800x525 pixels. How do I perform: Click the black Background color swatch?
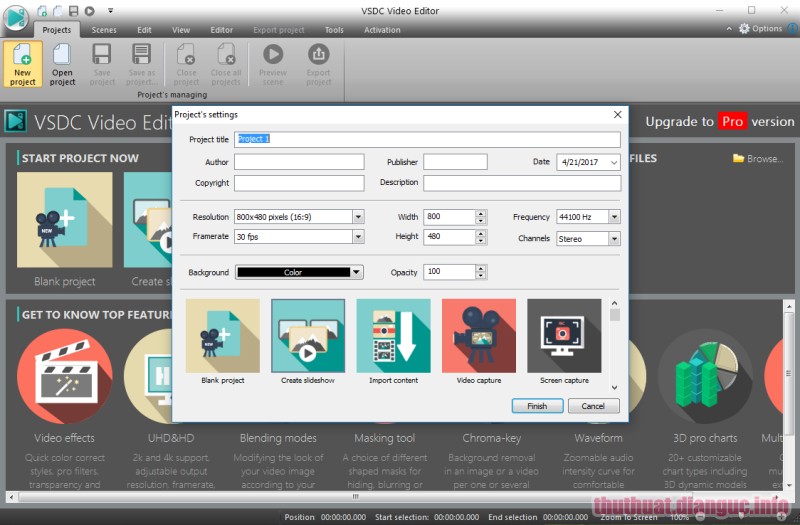point(293,272)
